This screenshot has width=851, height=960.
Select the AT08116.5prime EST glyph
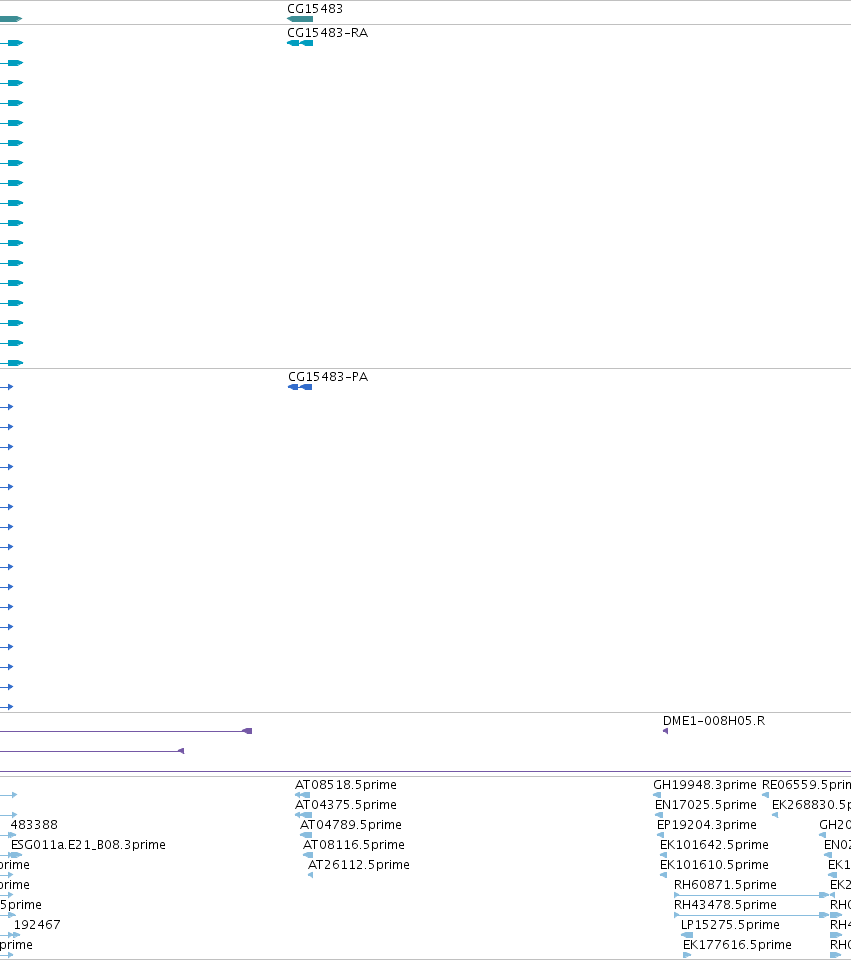pos(309,855)
